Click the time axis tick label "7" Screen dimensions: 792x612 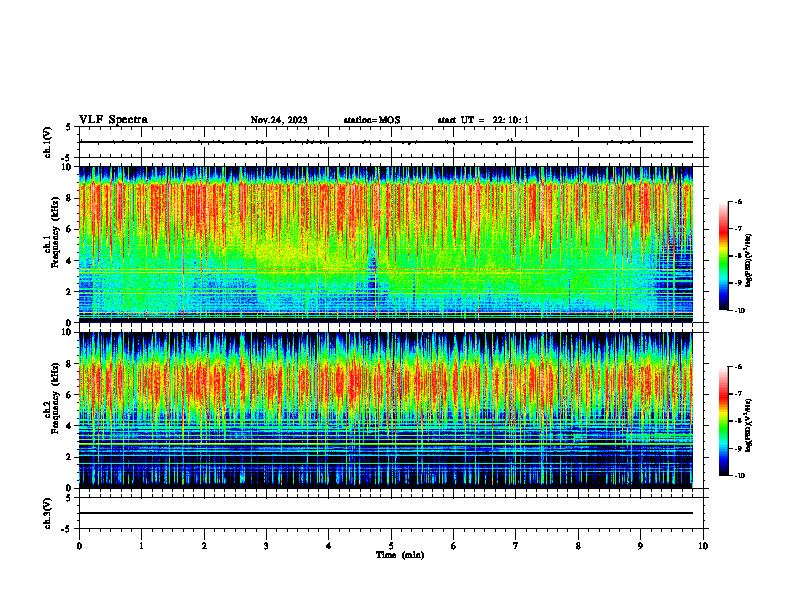516,546
